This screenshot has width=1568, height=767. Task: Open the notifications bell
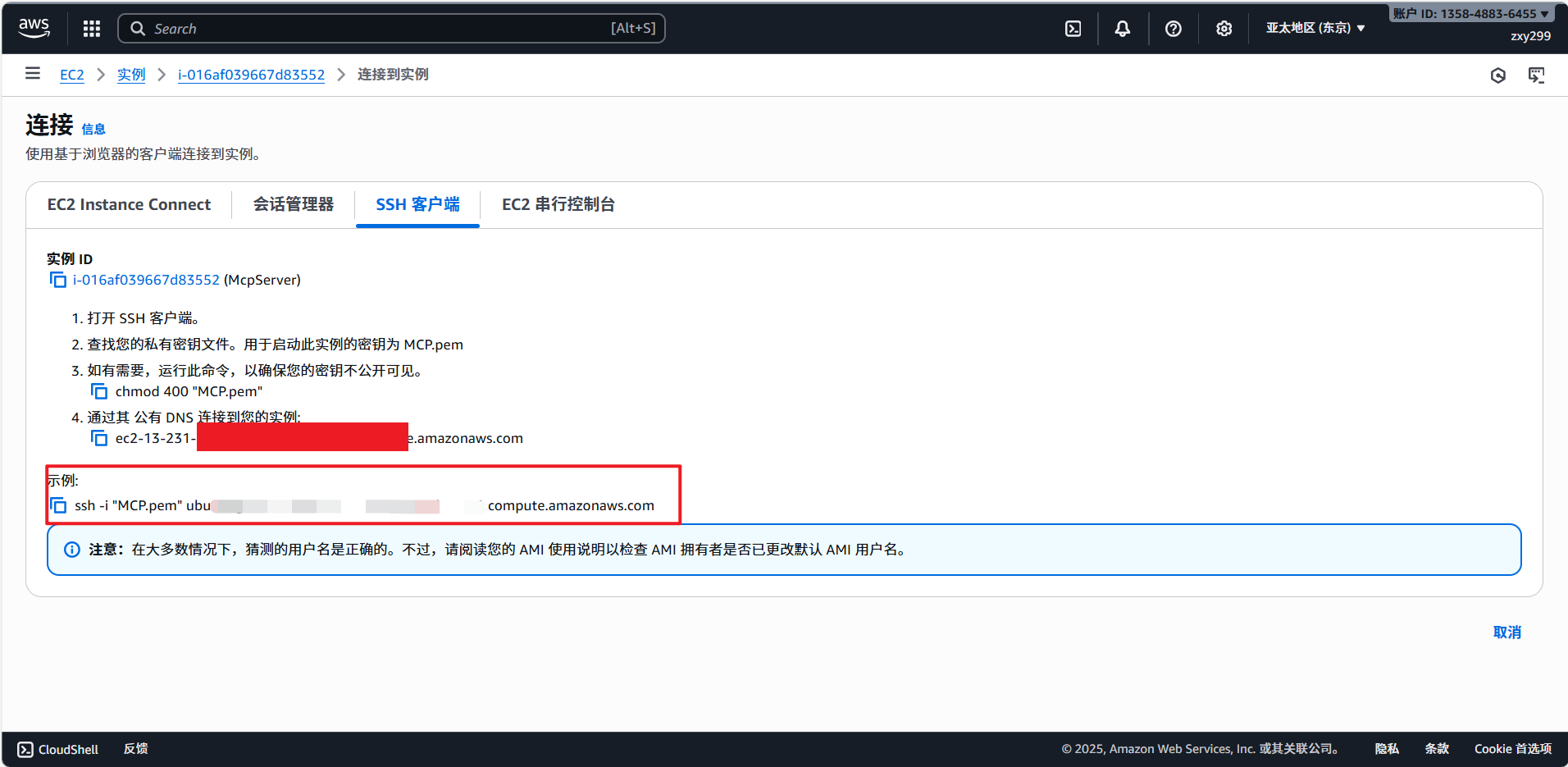1123,29
